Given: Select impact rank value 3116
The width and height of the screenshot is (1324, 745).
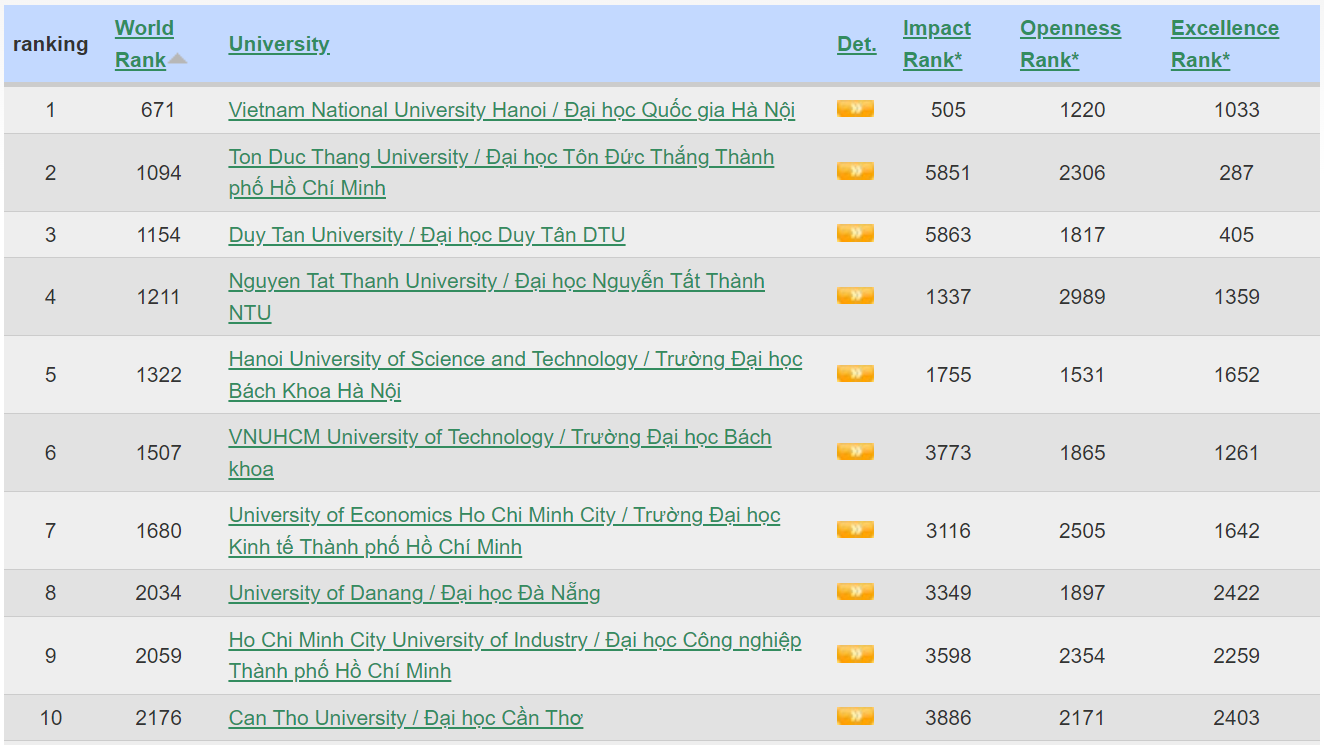Looking at the screenshot, I should pos(948,531).
